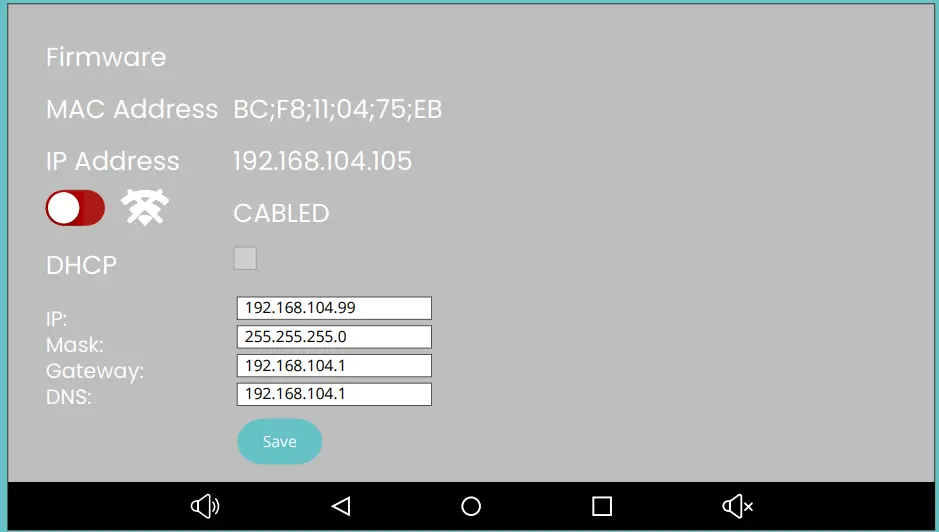This screenshot has height=532, width=939.
Task: Tap the mute speaker icon
Action: [737, 506]
